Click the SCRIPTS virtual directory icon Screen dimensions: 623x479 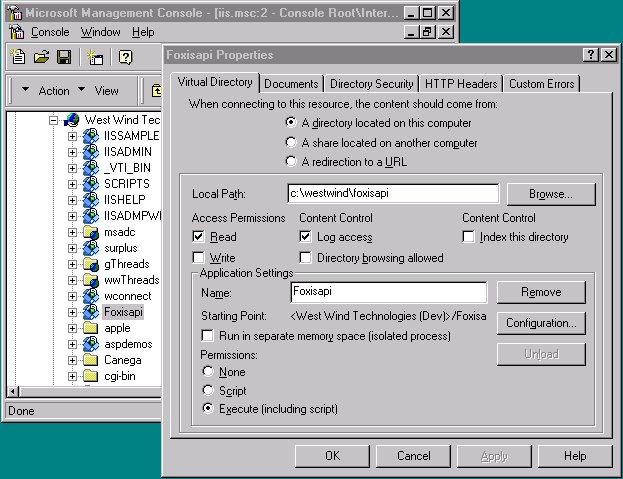point(91,183)
